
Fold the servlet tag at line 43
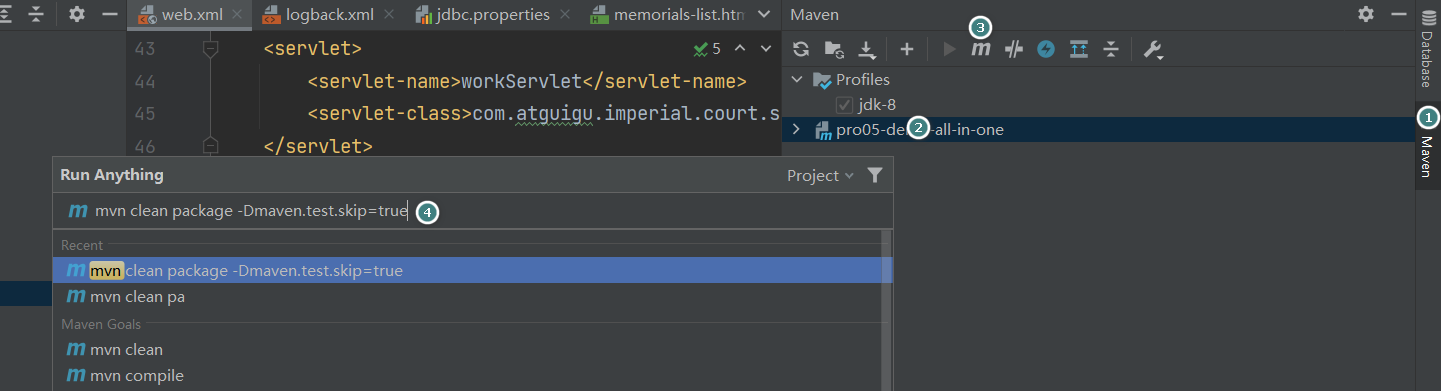coord(210,48)
